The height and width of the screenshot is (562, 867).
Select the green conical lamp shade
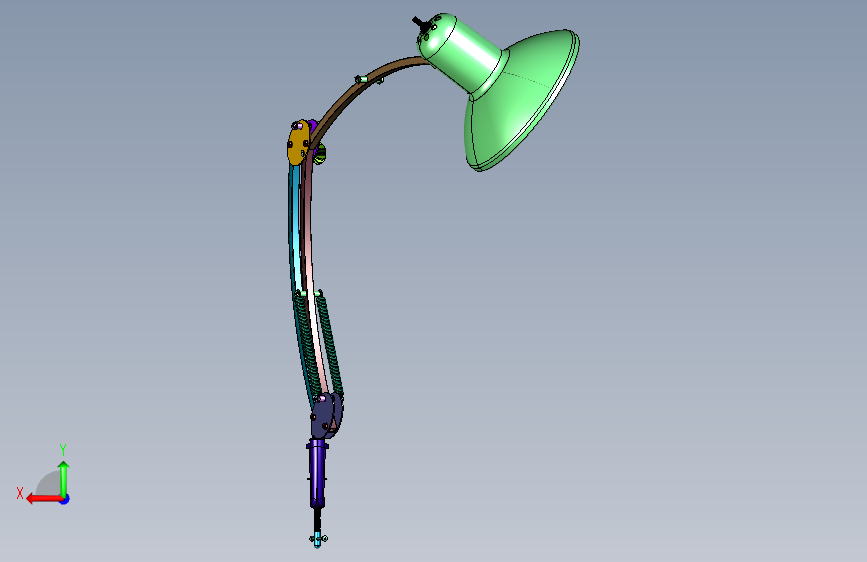pyautogui.click(x=520, y=102)
